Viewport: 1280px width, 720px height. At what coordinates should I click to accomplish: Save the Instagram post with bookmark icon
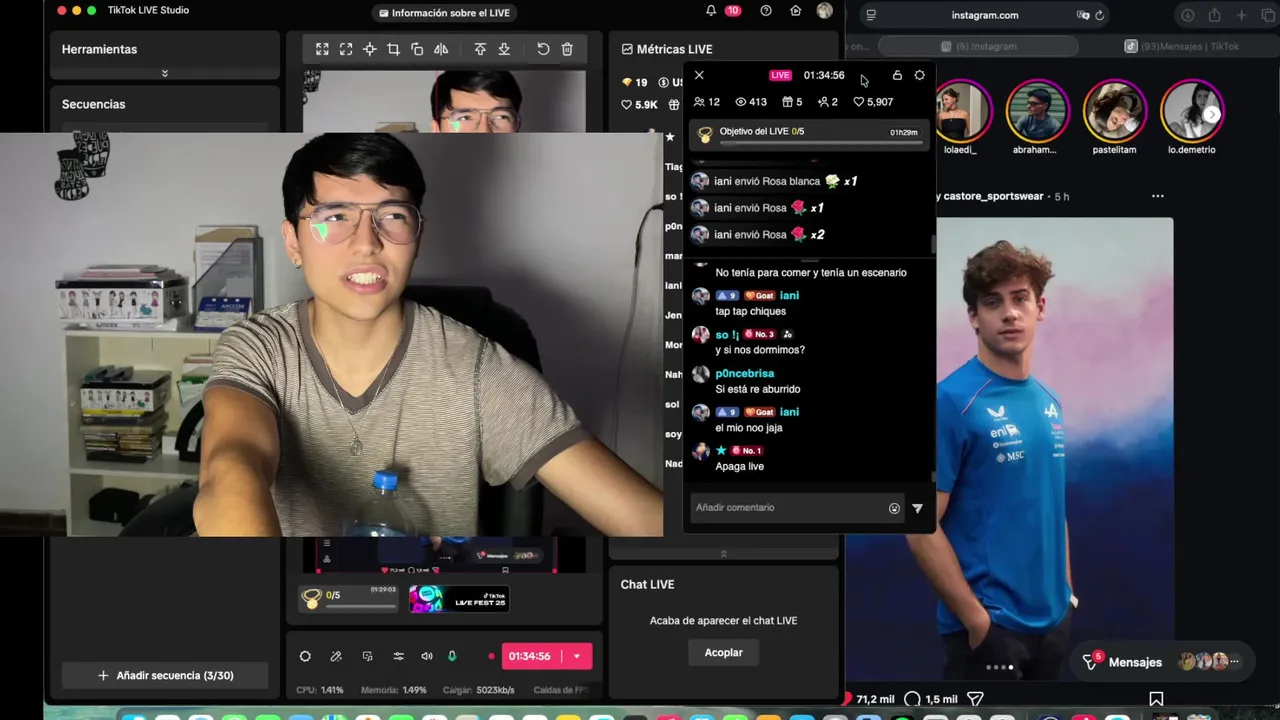coord(1156,699)
